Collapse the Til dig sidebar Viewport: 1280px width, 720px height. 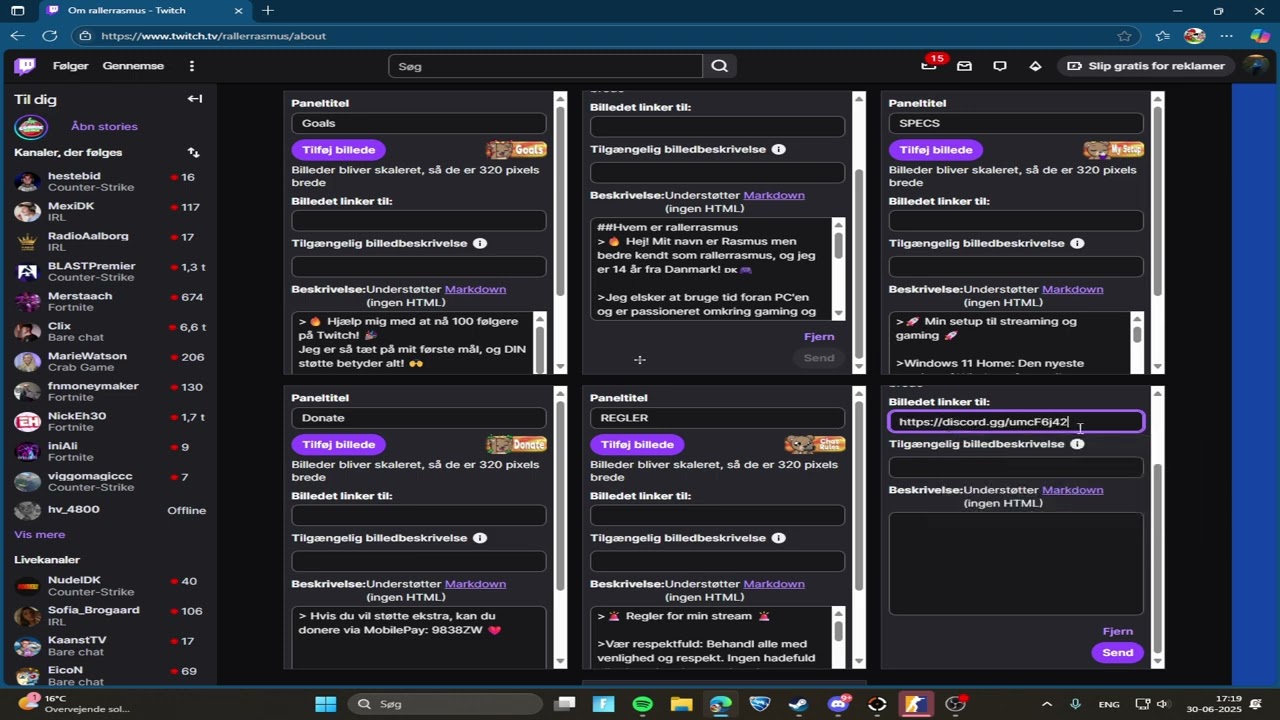pos(195,99)
